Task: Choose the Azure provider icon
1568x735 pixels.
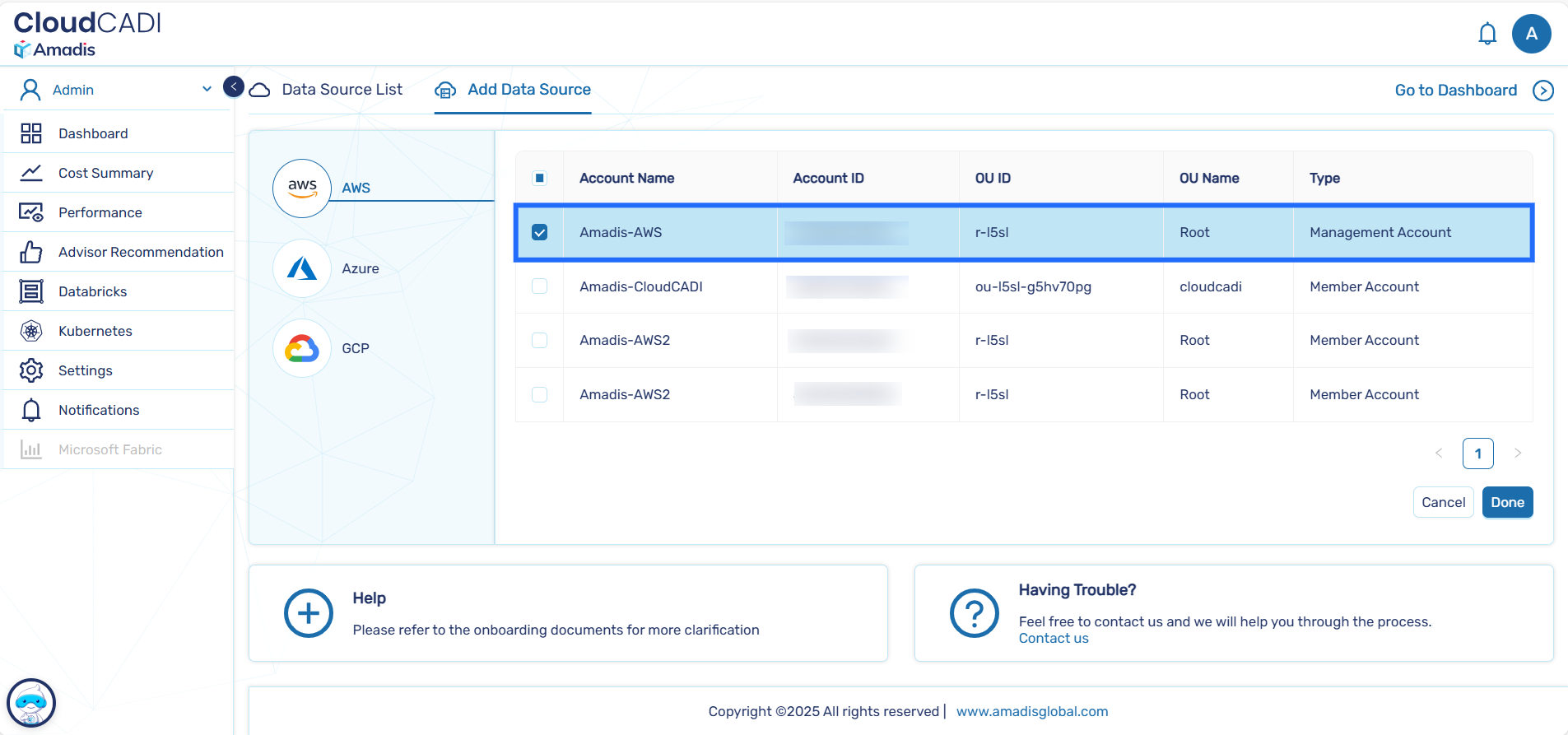Action: click(302, 268)
